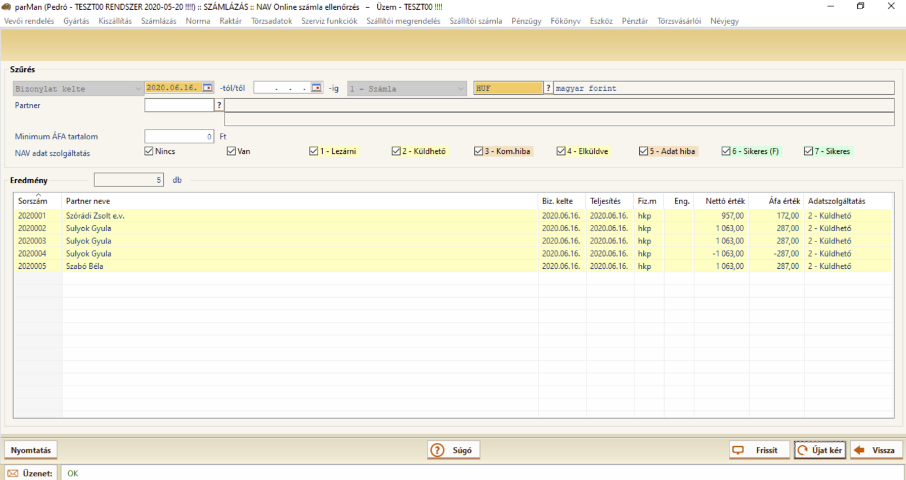Click partner name Szabó Béla
This screenshot has width=906, height=480.
[x=85, y=266]
